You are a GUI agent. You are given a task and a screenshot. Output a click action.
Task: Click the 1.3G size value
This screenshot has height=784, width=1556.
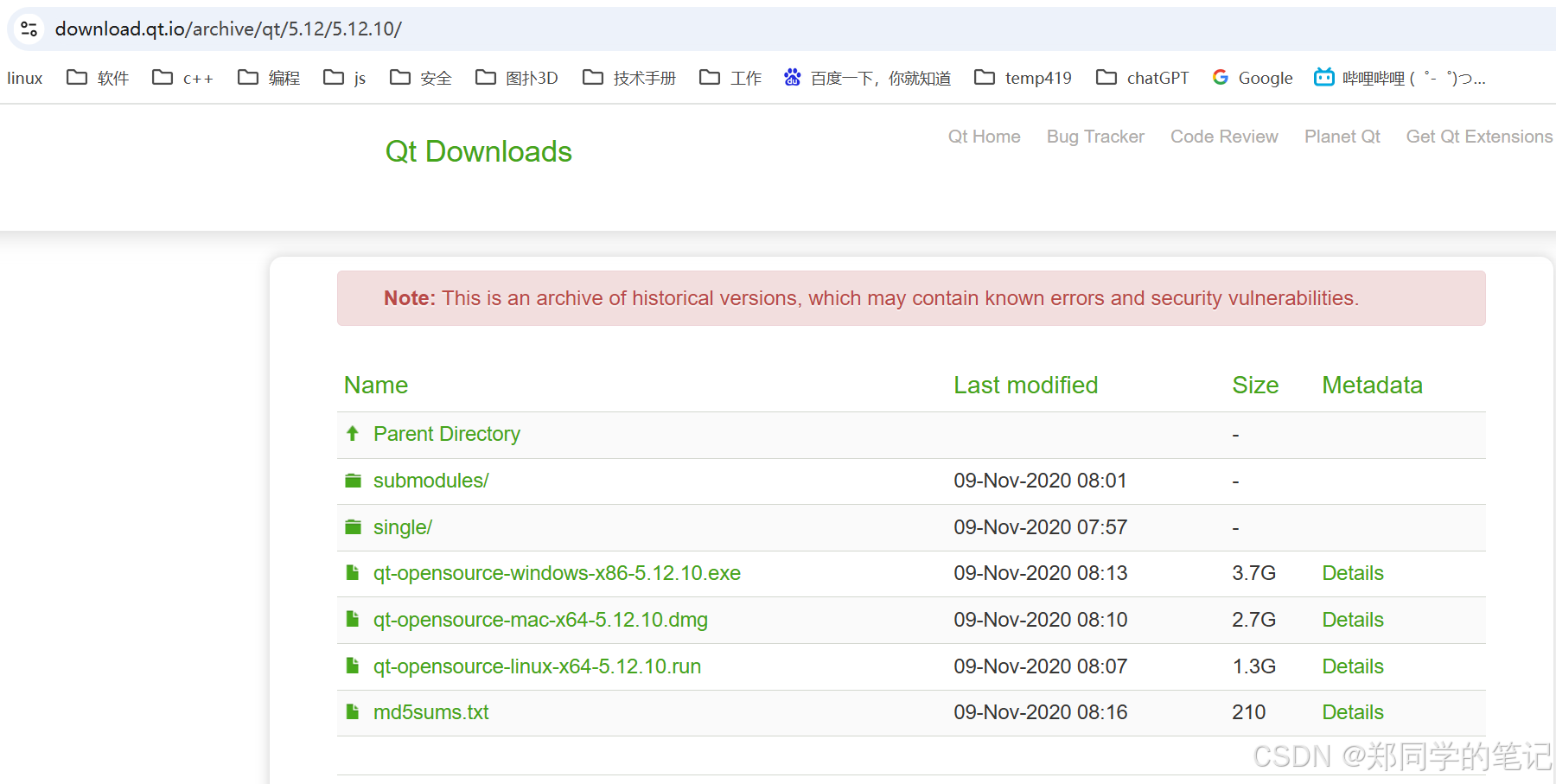[1253, 666]
